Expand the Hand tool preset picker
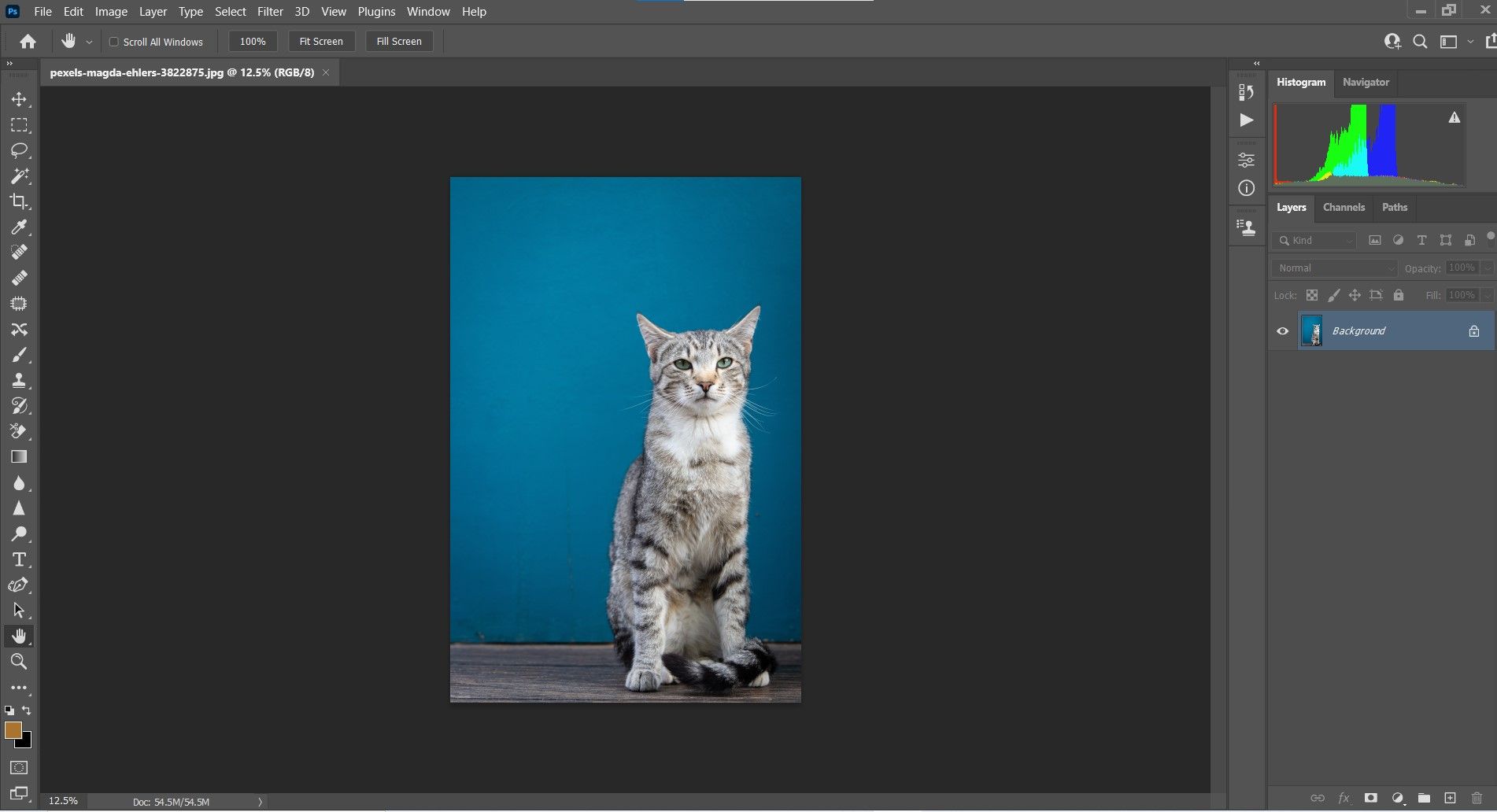The height and width of the screenshot is (812, 1497). pos(89,42)
